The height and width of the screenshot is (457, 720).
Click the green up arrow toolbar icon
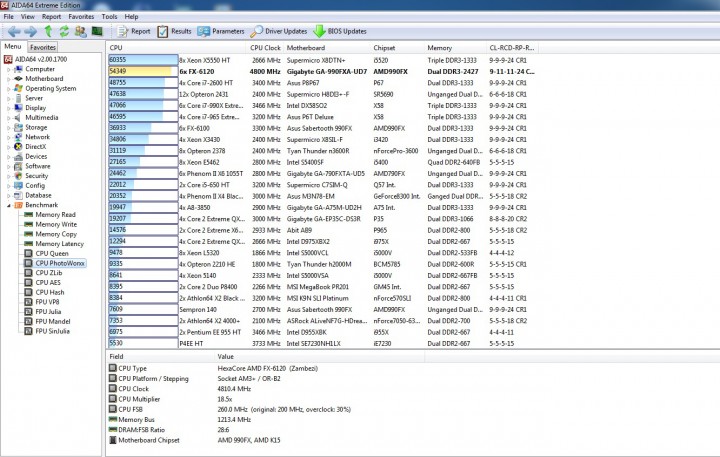click(x=48, y=31)
